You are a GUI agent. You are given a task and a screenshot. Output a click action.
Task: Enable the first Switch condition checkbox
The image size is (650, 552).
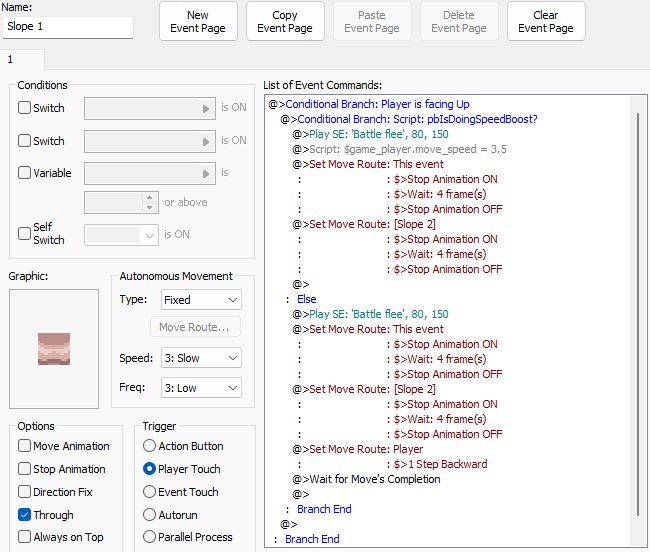(24, 108)
